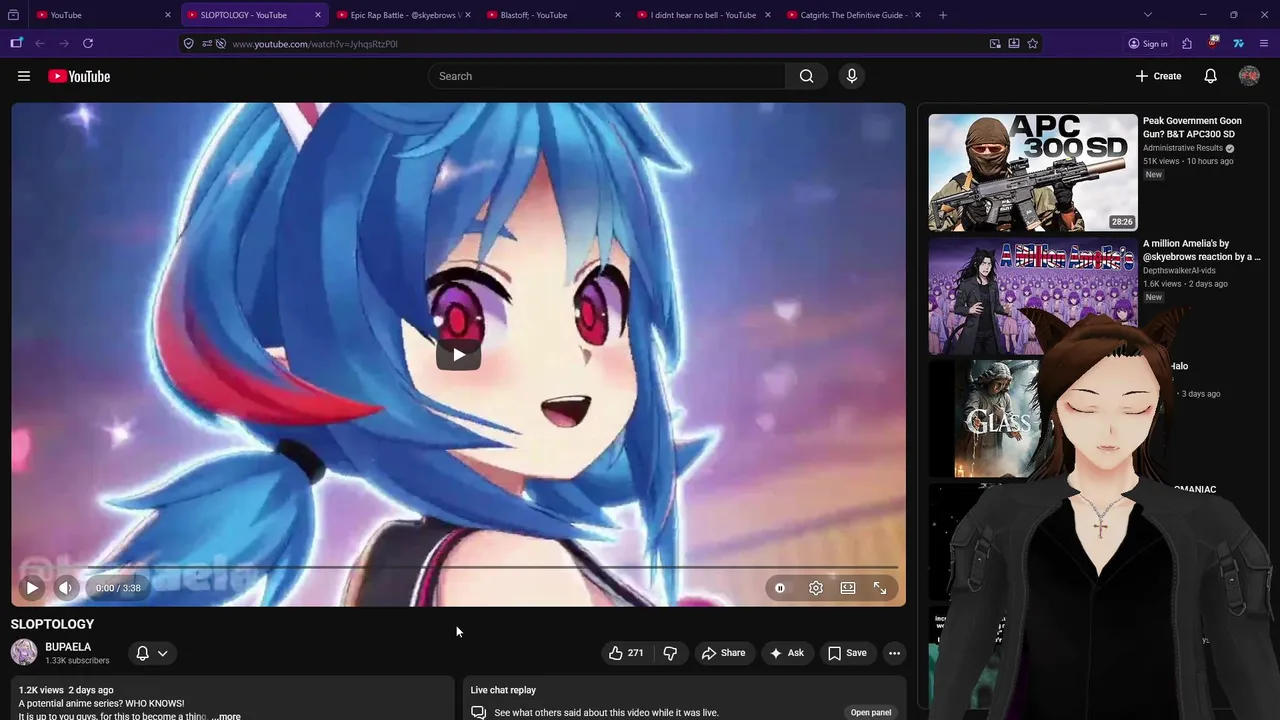This screenshot has width=1280, height=720.
Task: Go to YouTube home via logo
Action: point(79,76)
